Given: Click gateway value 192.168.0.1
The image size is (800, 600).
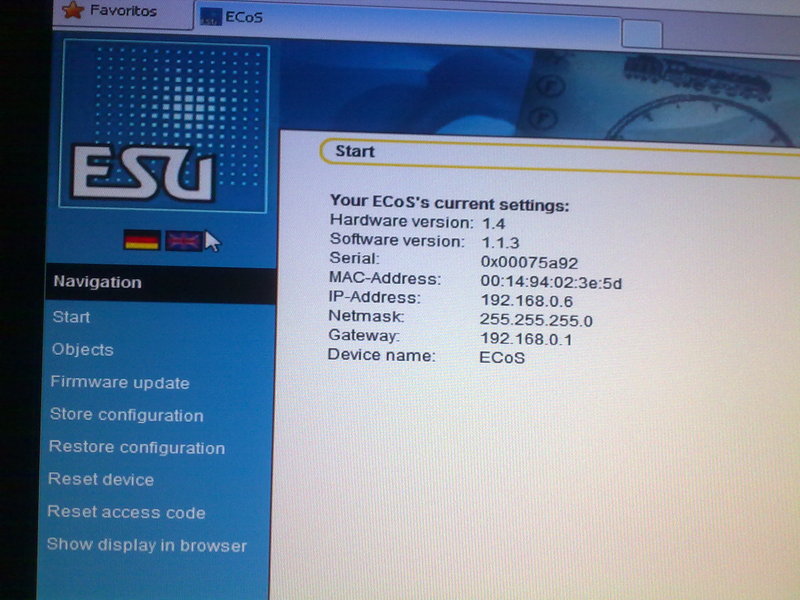Looking at the screenshot, I should coord(526,339).
